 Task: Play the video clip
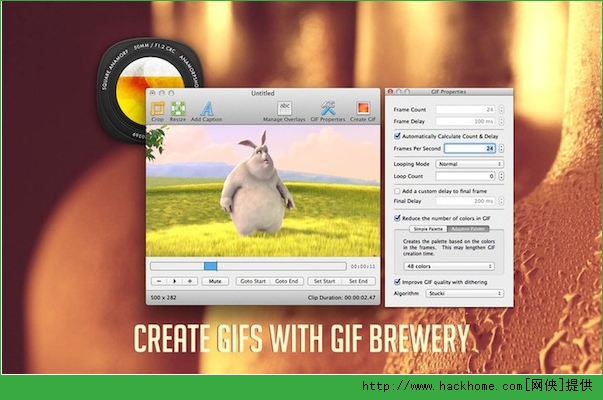click(x=174, y=281)
